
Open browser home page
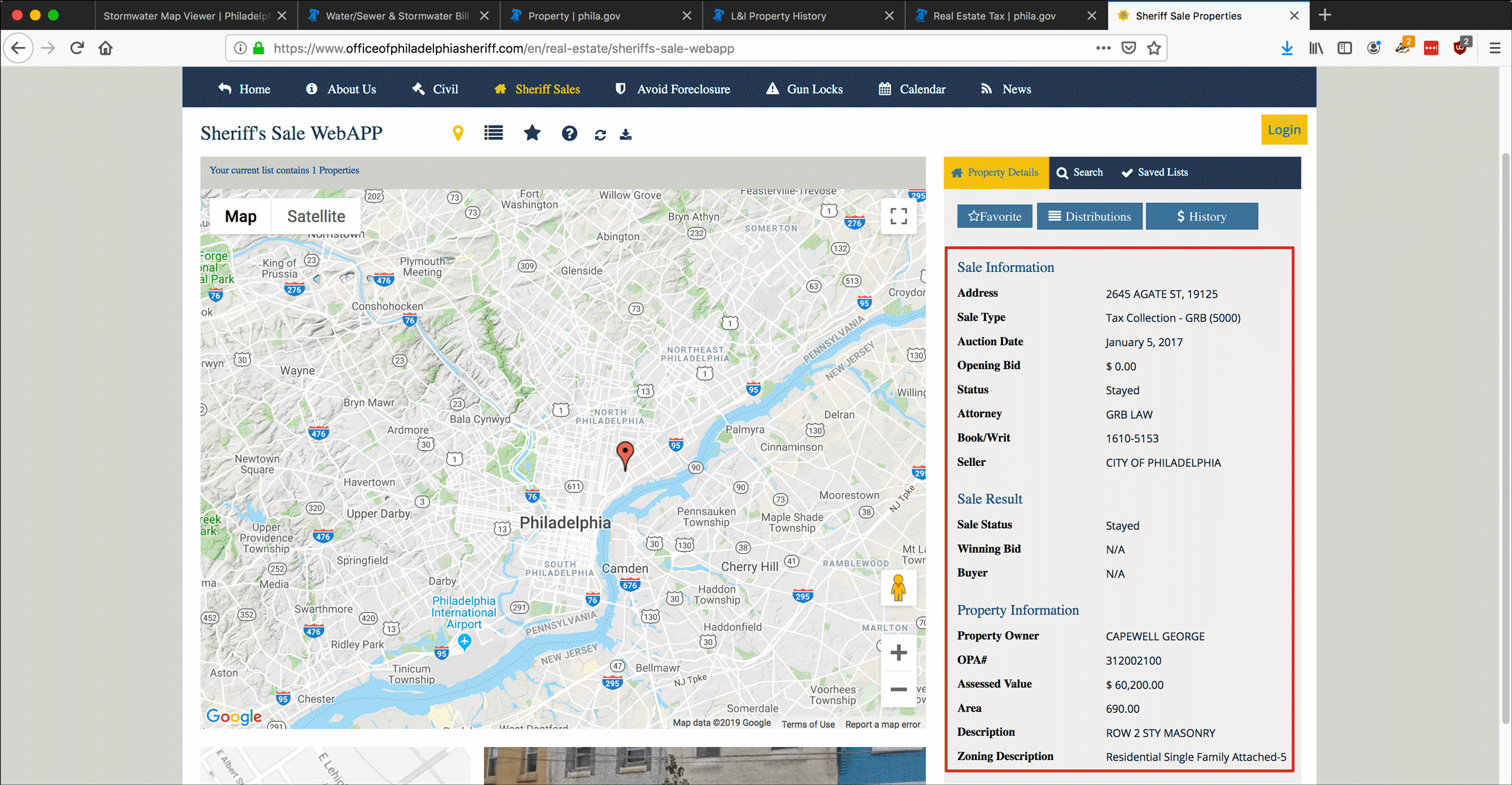105,48
